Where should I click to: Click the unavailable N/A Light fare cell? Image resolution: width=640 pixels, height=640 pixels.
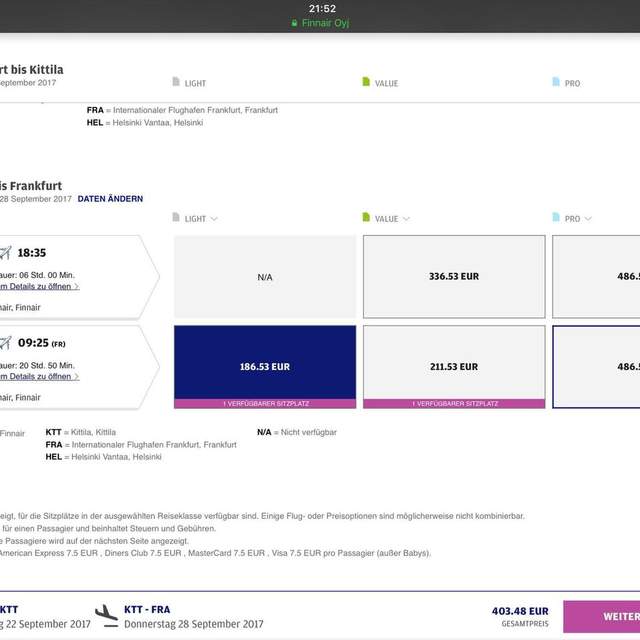(265, 277)
